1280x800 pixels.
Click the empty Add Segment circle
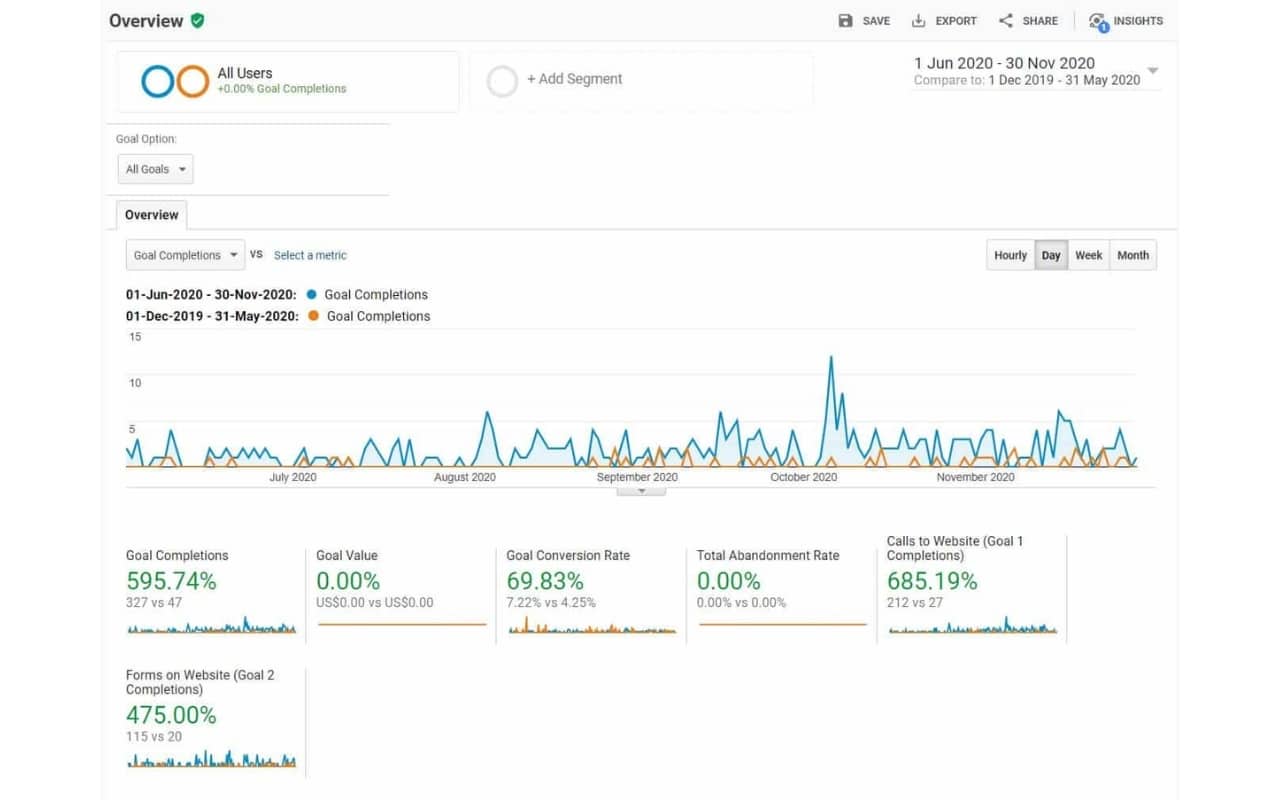[502, 81]
